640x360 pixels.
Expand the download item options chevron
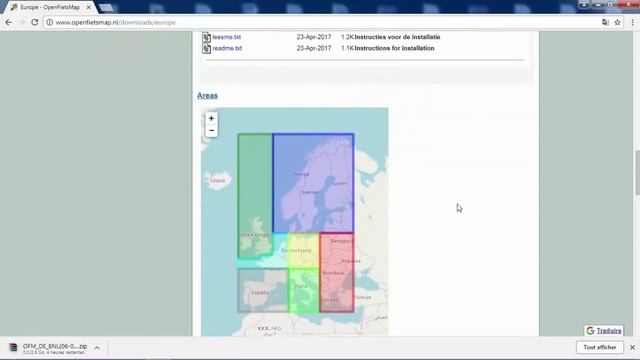(97, 348)
